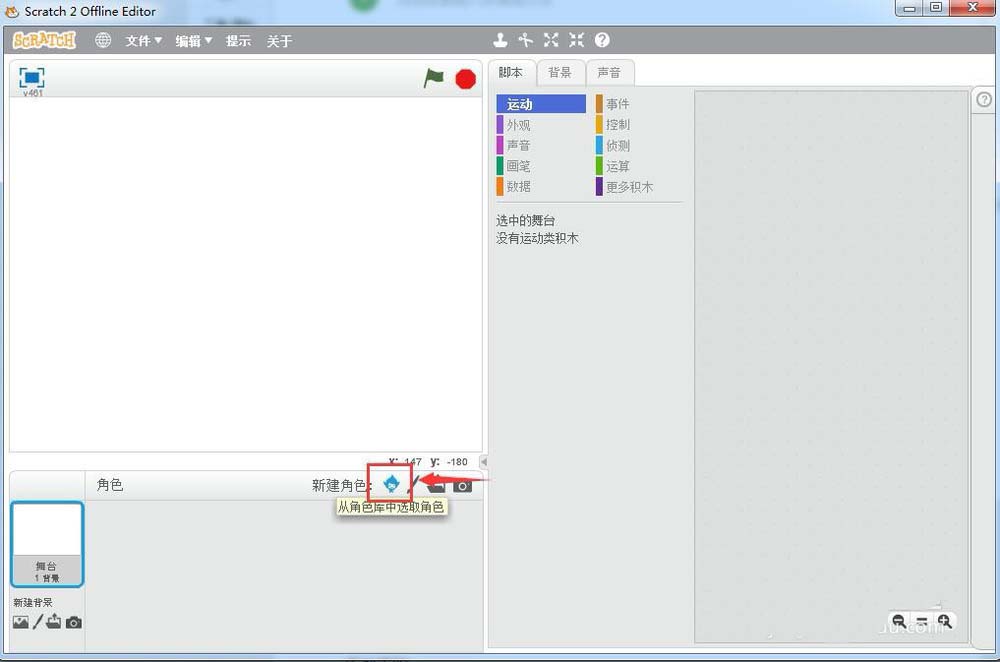Select the 声音 block category
Screen dimensions: 1000x662
point(541,145)
